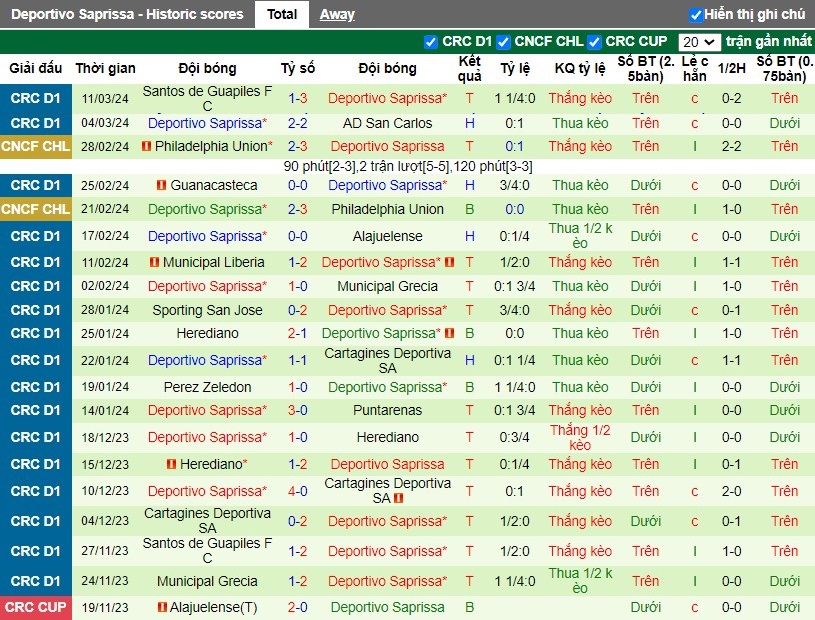
Task: Click red card icon beside Guanacasteca
Action: [161, 184]
